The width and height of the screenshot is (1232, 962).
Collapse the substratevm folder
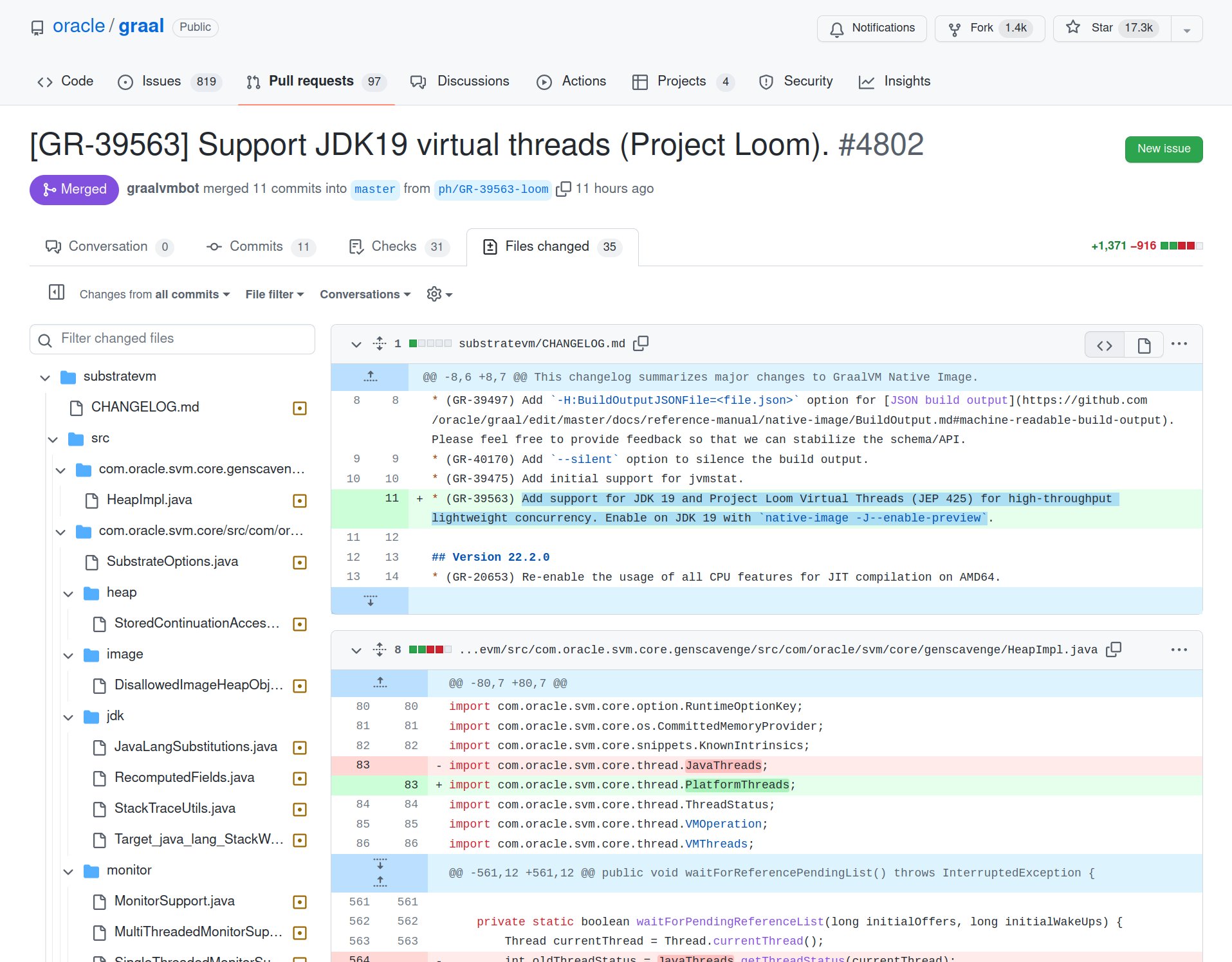tap(45, 377)
